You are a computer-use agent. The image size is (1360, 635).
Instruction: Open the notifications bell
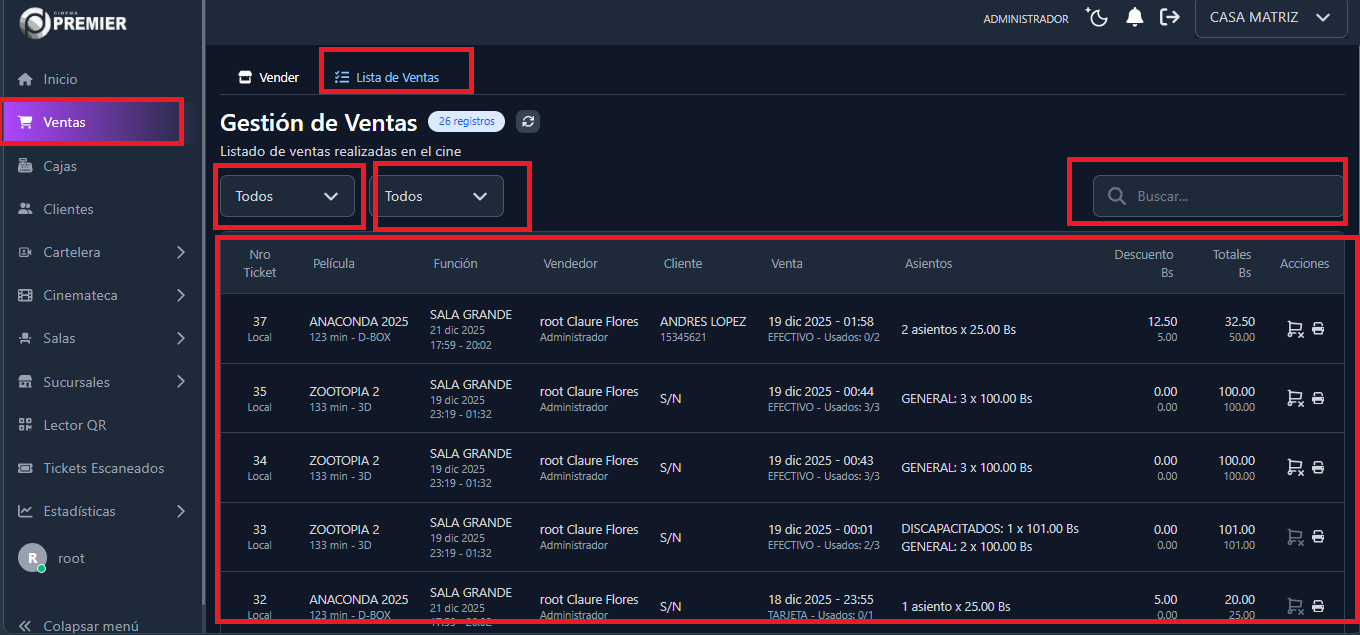1134,18
